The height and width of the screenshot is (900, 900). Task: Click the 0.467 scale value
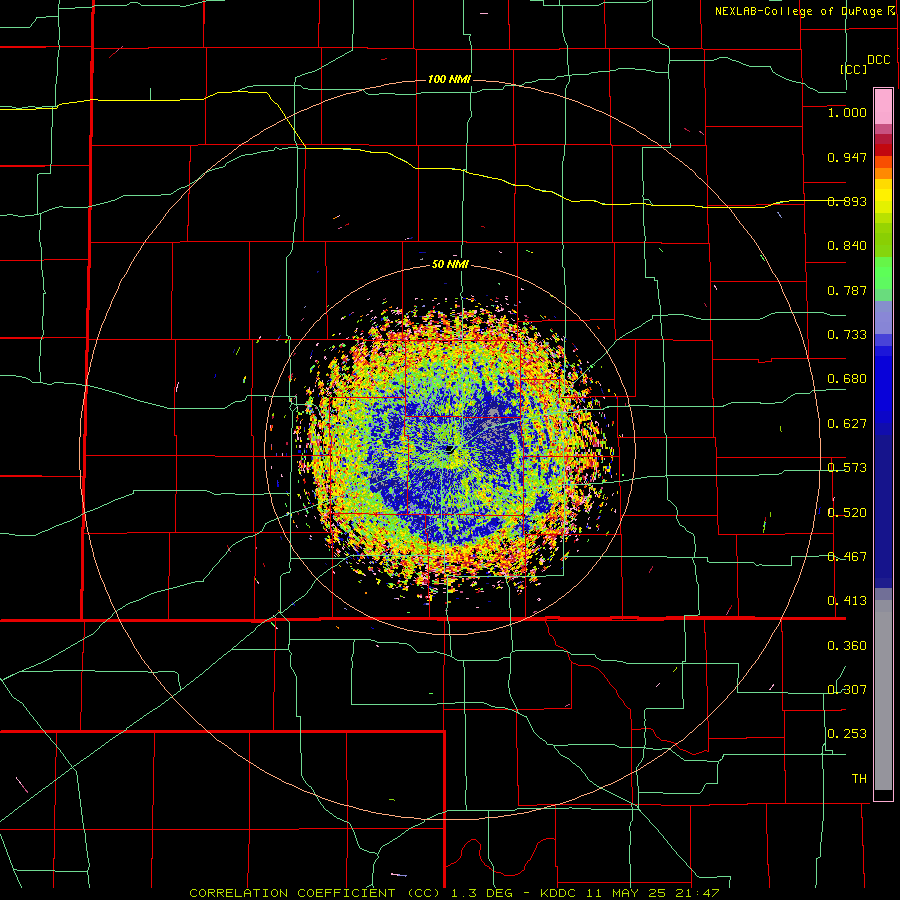point(847,557)
